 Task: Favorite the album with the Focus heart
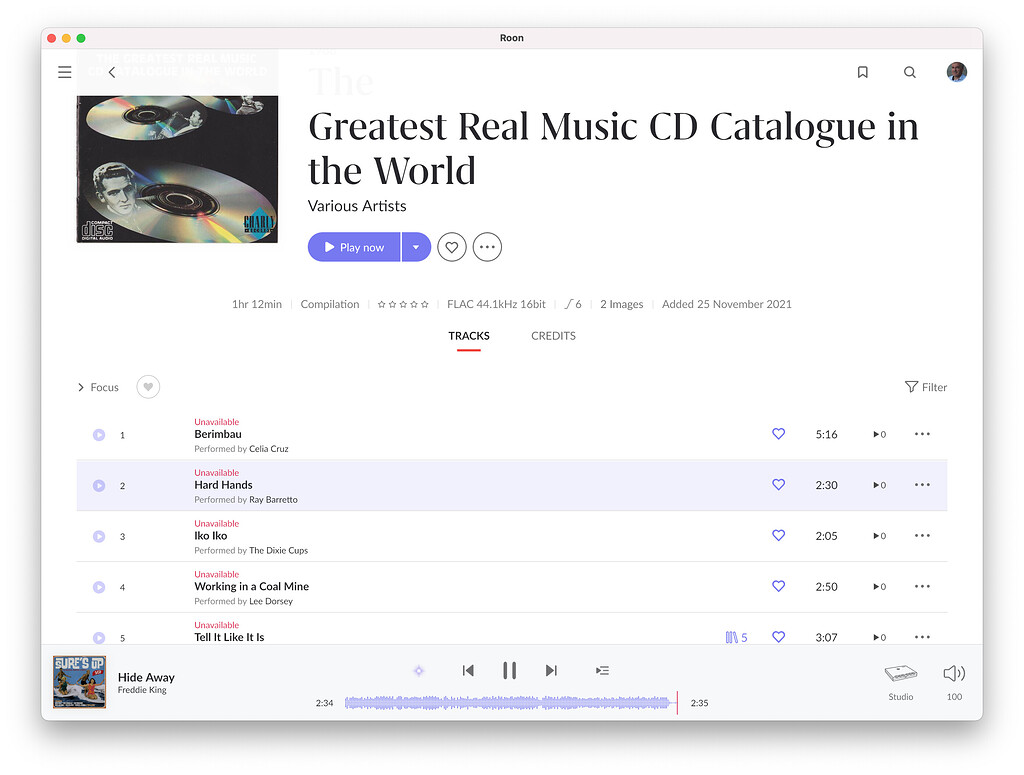pos(147,387)
